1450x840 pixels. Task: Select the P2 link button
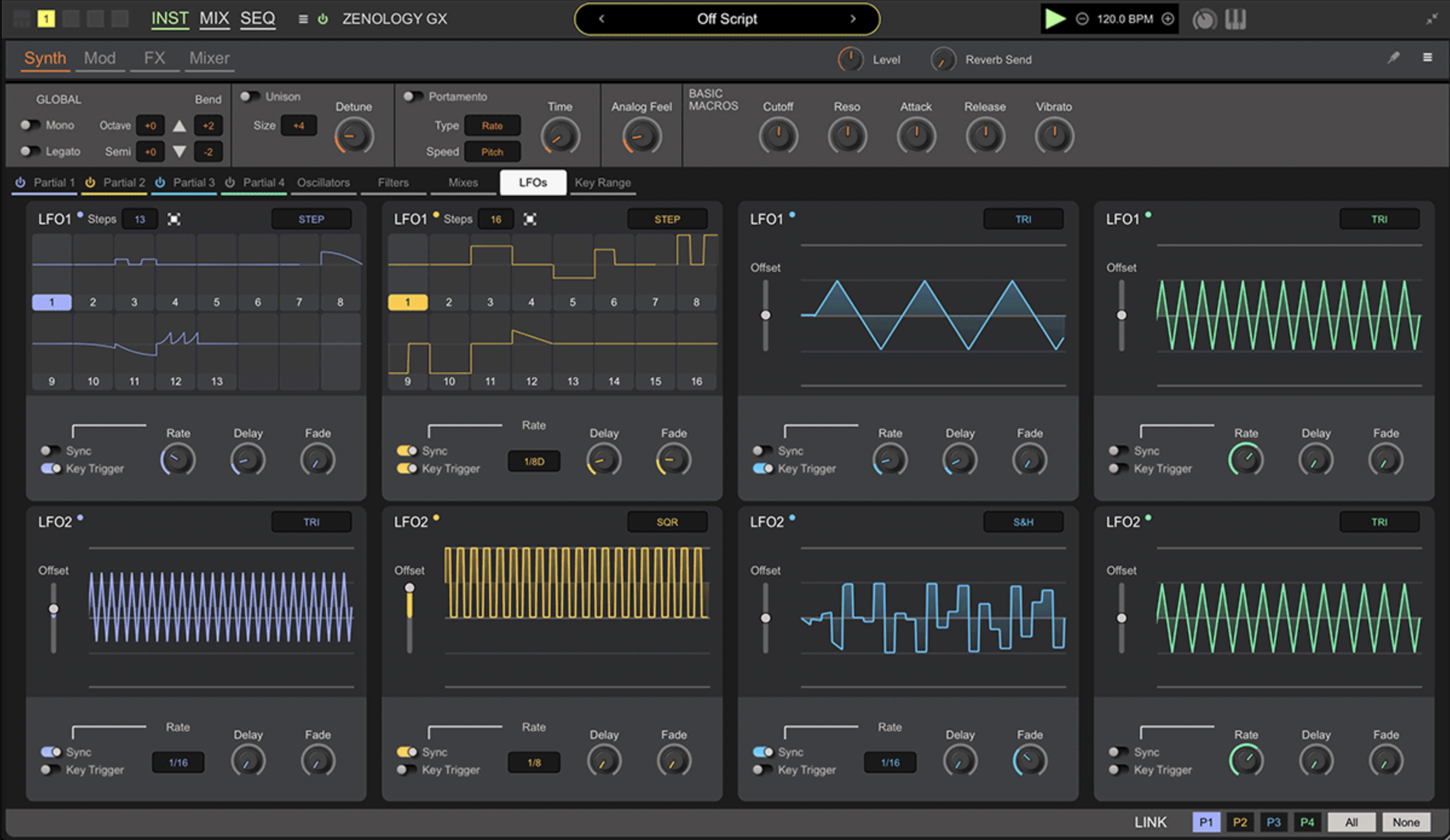click(x=1240, y=822)
